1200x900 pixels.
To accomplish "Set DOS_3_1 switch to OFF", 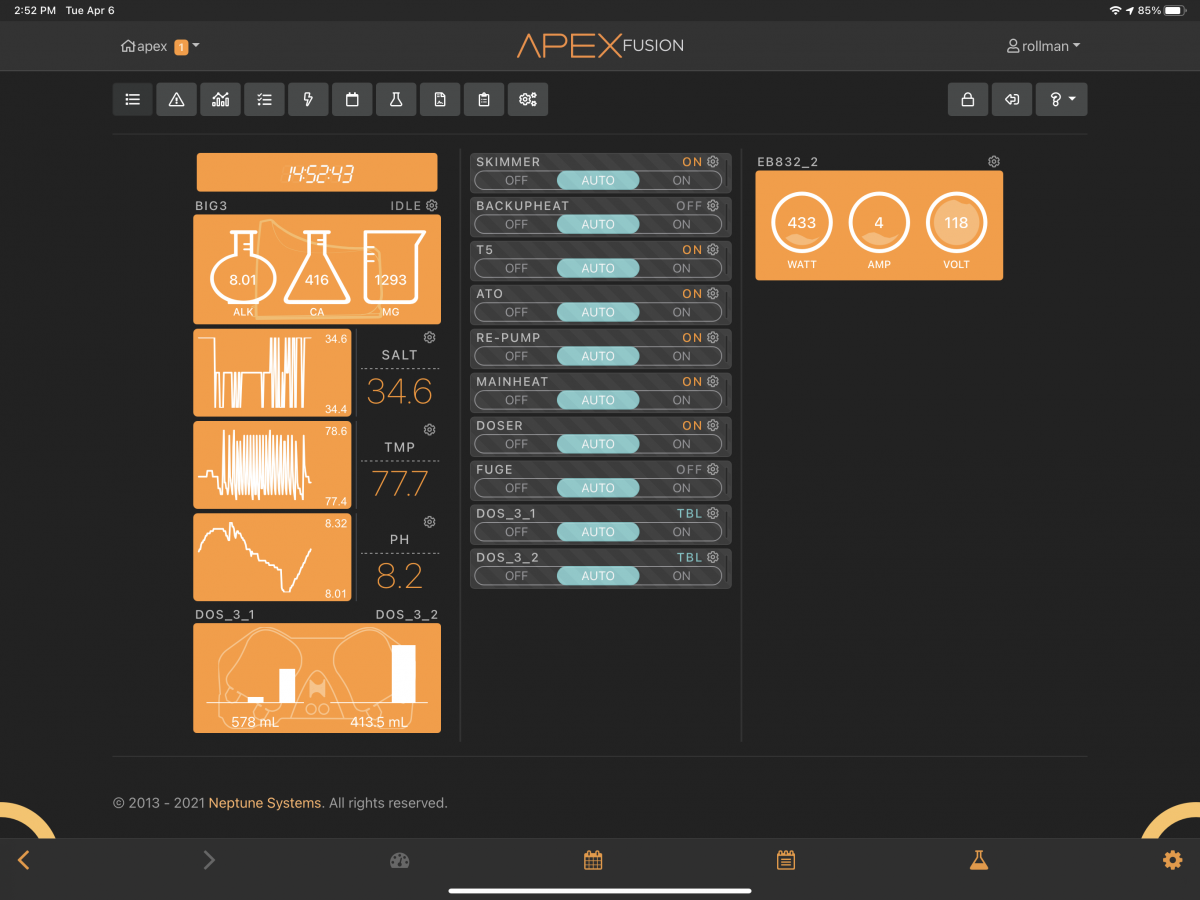I will pos(516,533).
